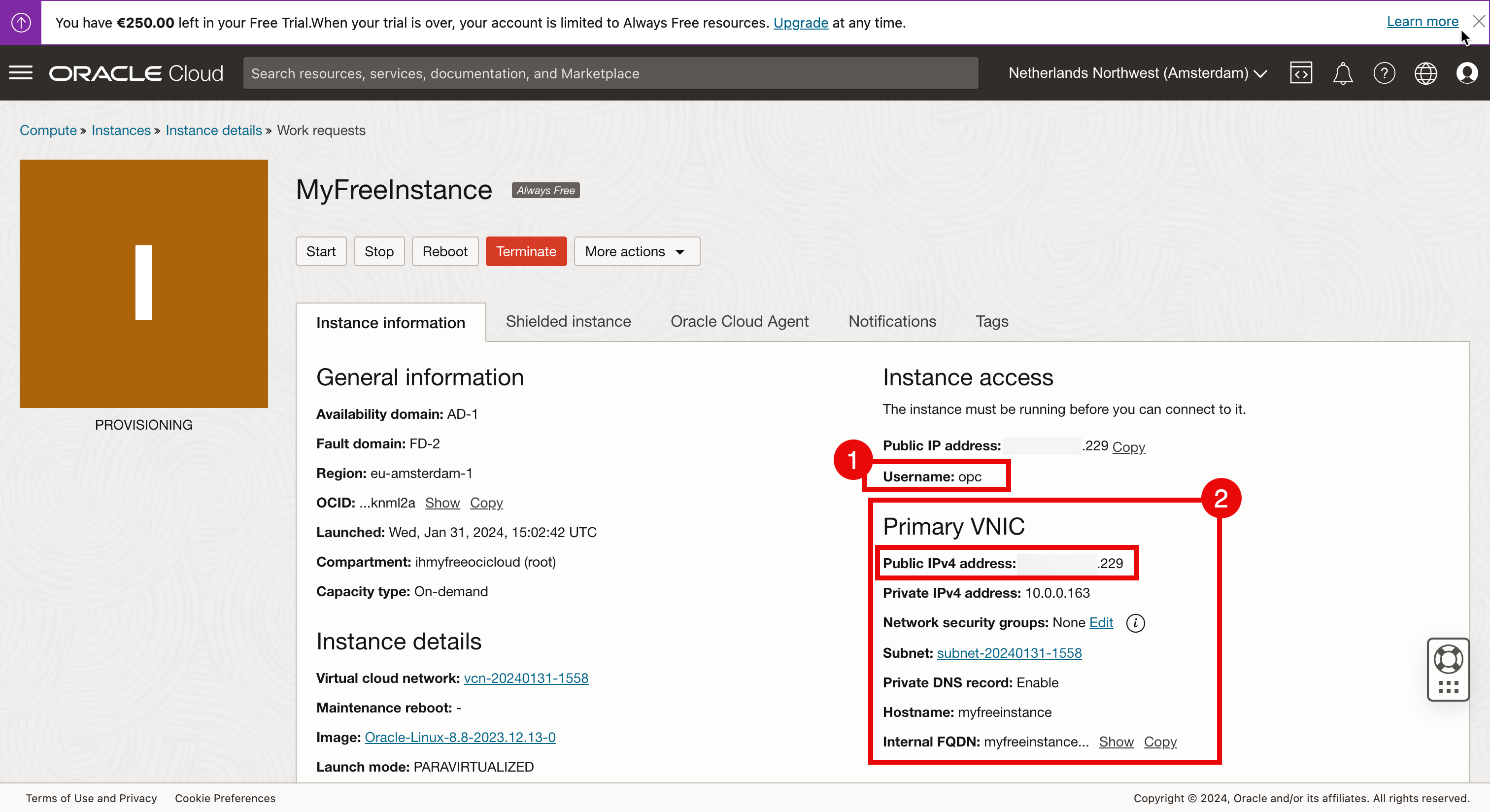Open the language globe icon

click(x=1426, y=73)
